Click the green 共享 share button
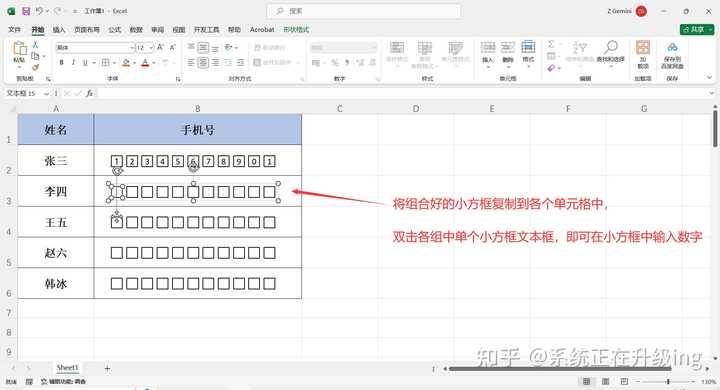 [x=697, y=29]
